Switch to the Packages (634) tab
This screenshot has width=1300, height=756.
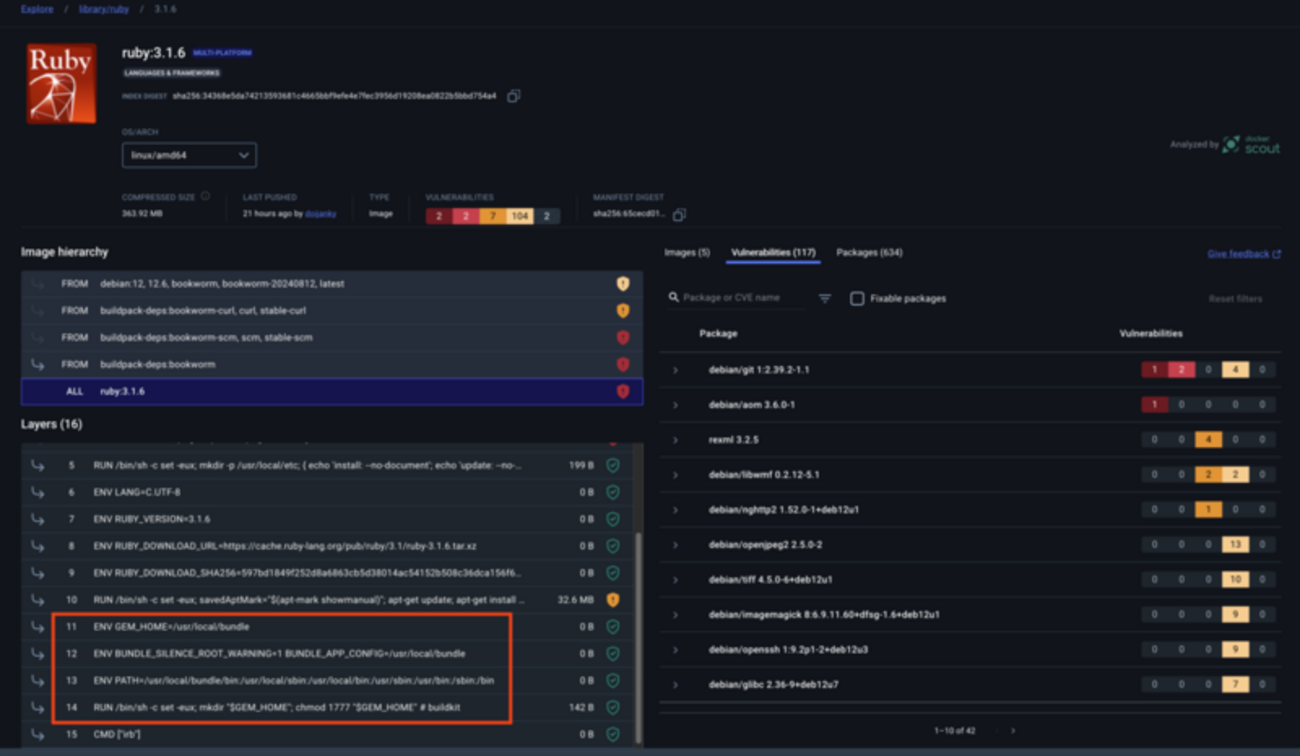(869, 253)
